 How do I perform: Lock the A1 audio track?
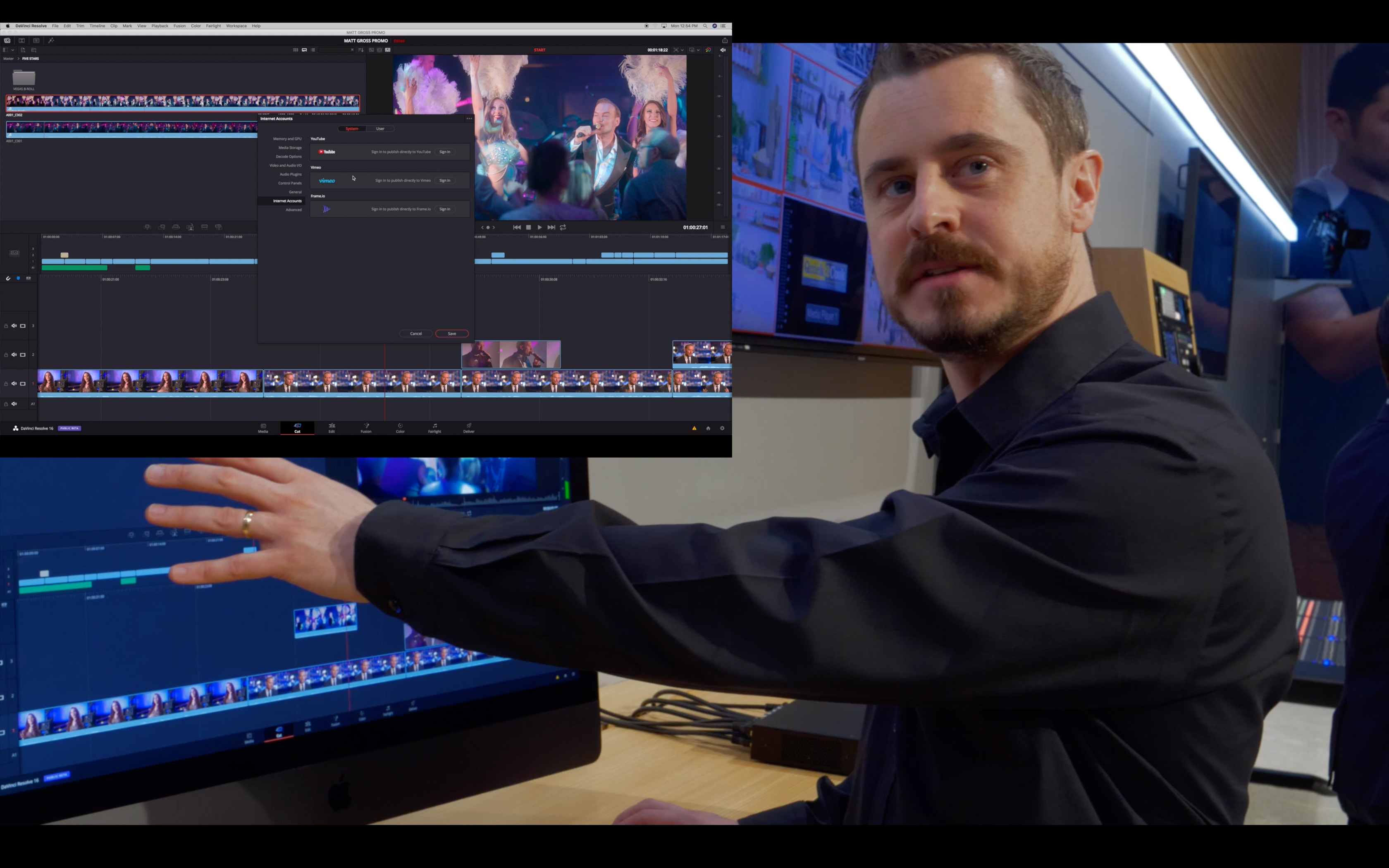6,403
